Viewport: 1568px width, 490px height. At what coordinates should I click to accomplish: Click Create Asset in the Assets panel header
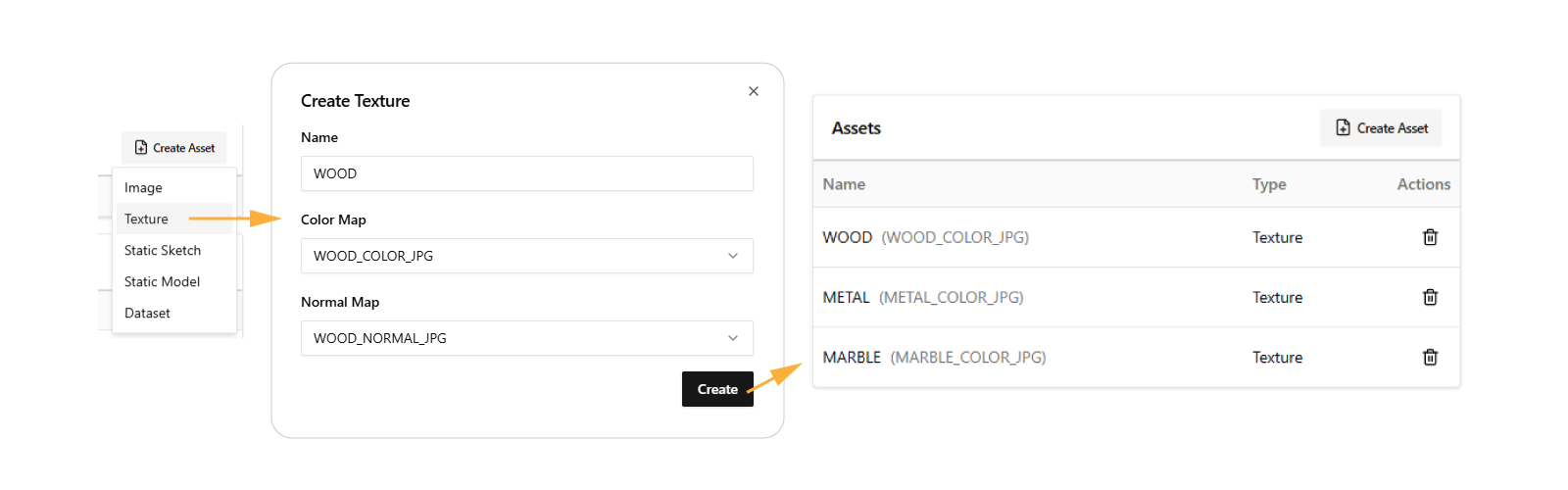coord(1381,128)
